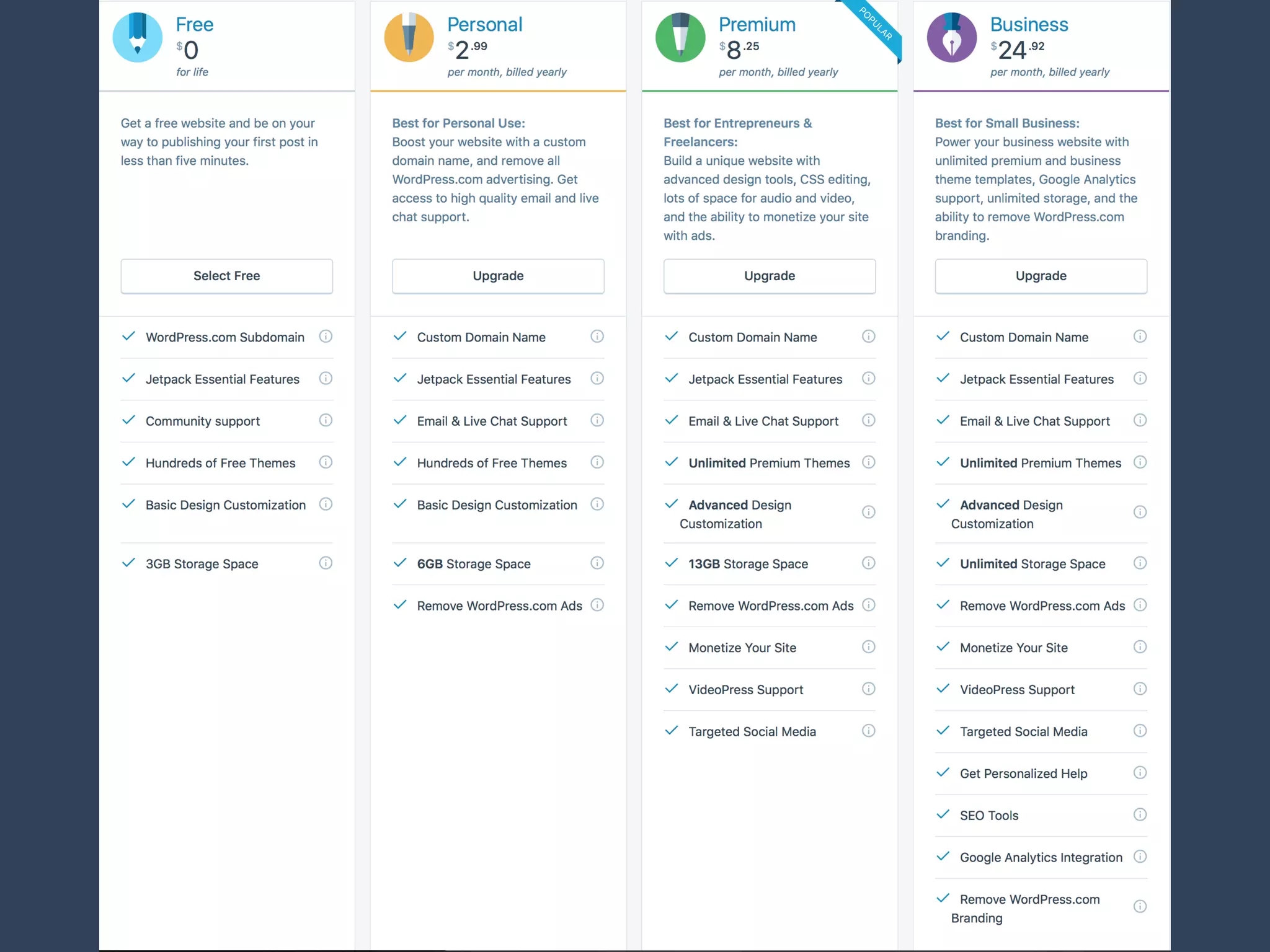Click the Premium plan green marker icon
The height and width of the screenshot is (952, 1270).
[680, 37]
